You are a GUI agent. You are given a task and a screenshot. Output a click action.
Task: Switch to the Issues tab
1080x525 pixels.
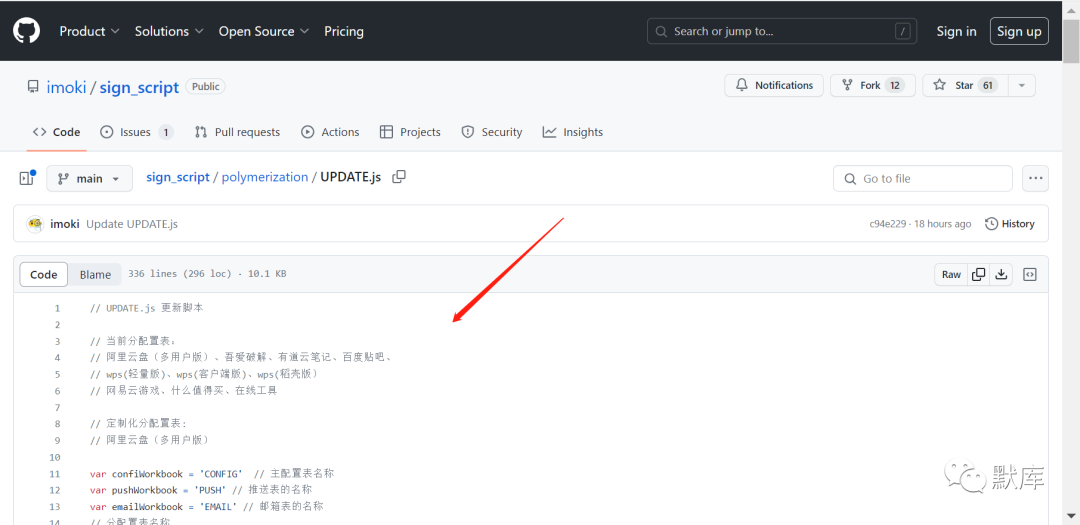[x=136, y=132]
